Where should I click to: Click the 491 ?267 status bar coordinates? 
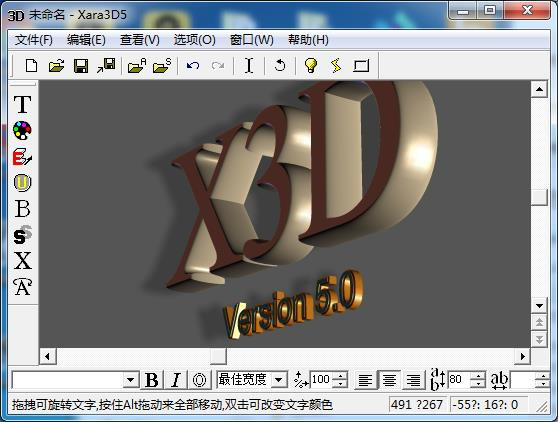[x=416, y=405]
